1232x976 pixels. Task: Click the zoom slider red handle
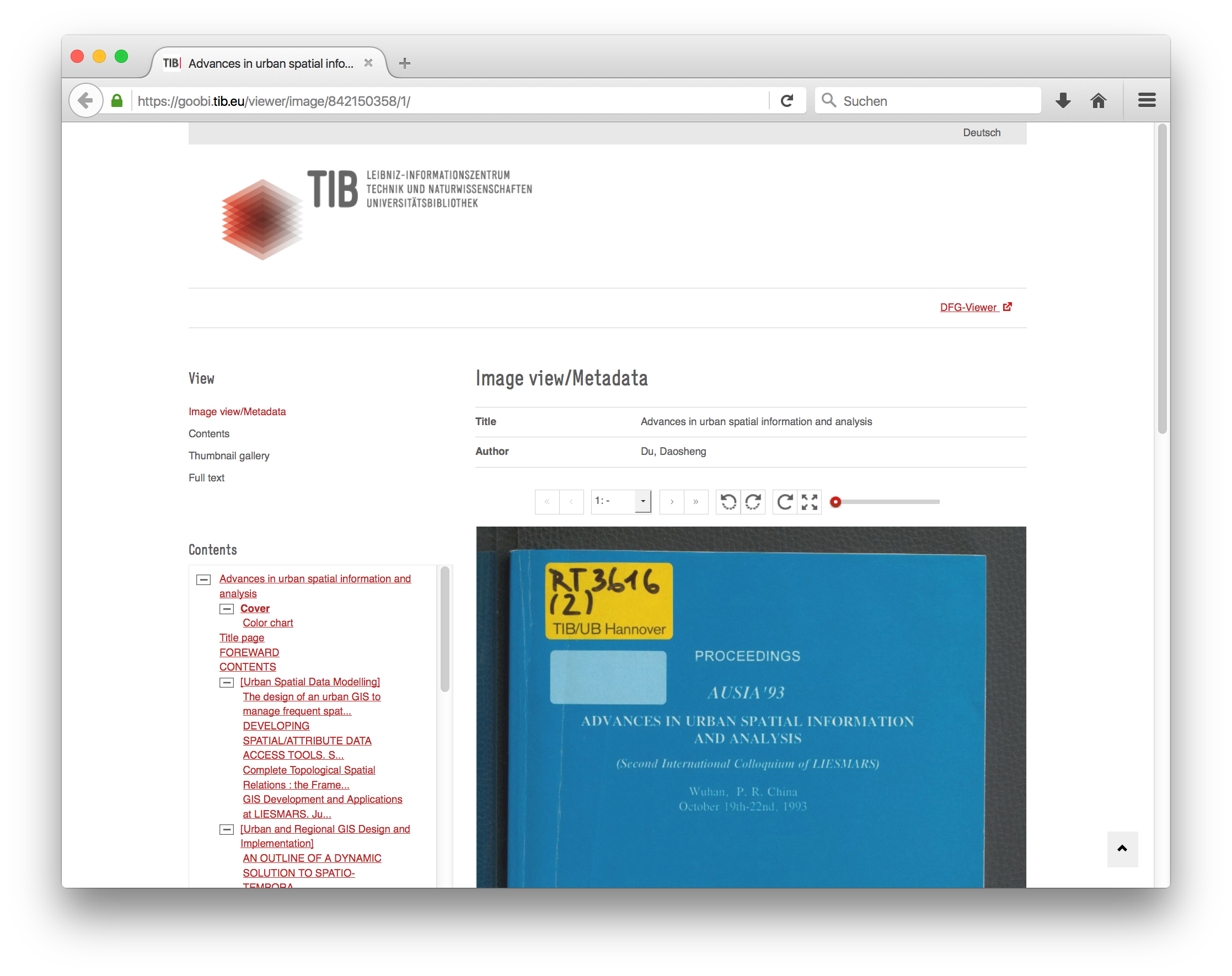835,502
